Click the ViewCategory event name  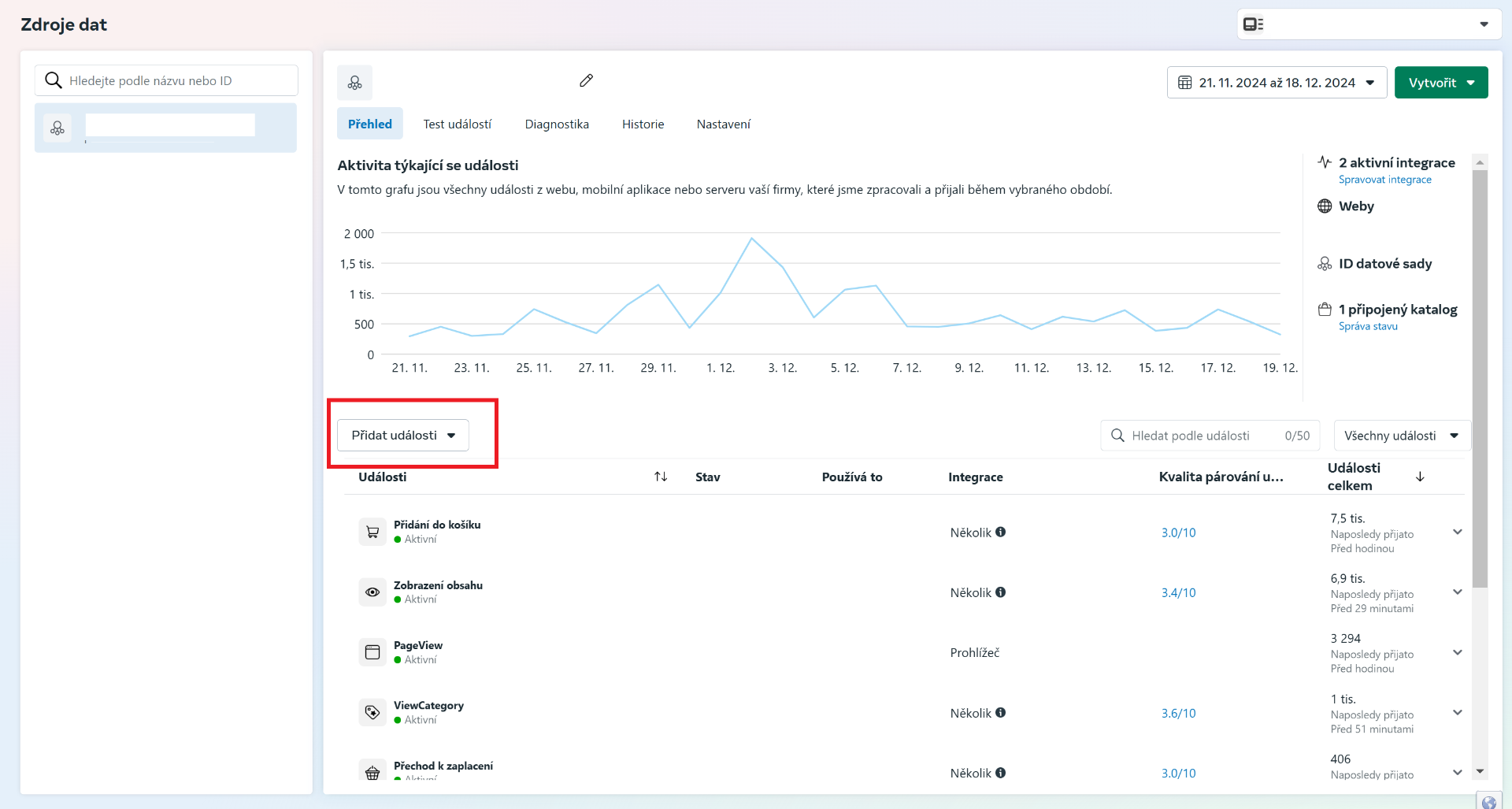pos(428,705)
